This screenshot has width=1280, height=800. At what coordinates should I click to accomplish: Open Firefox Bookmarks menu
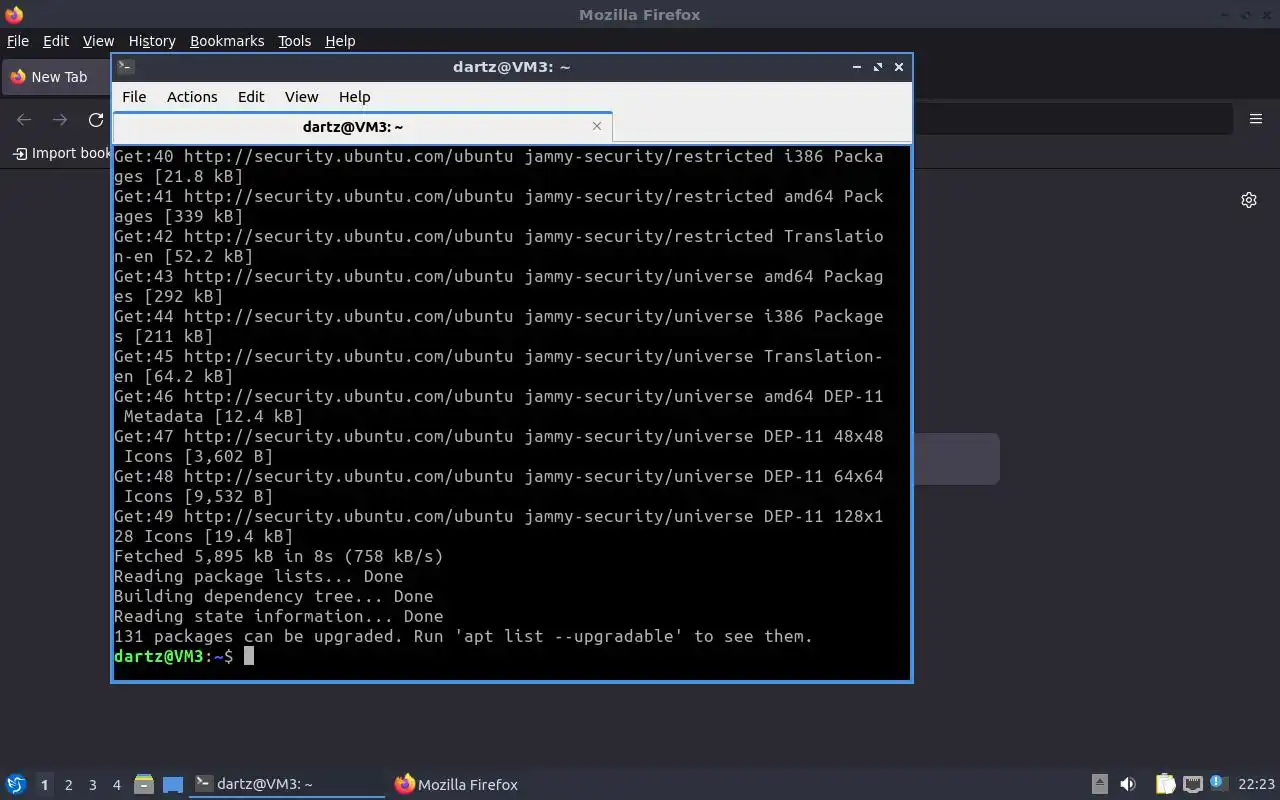[x=227, y=41]
